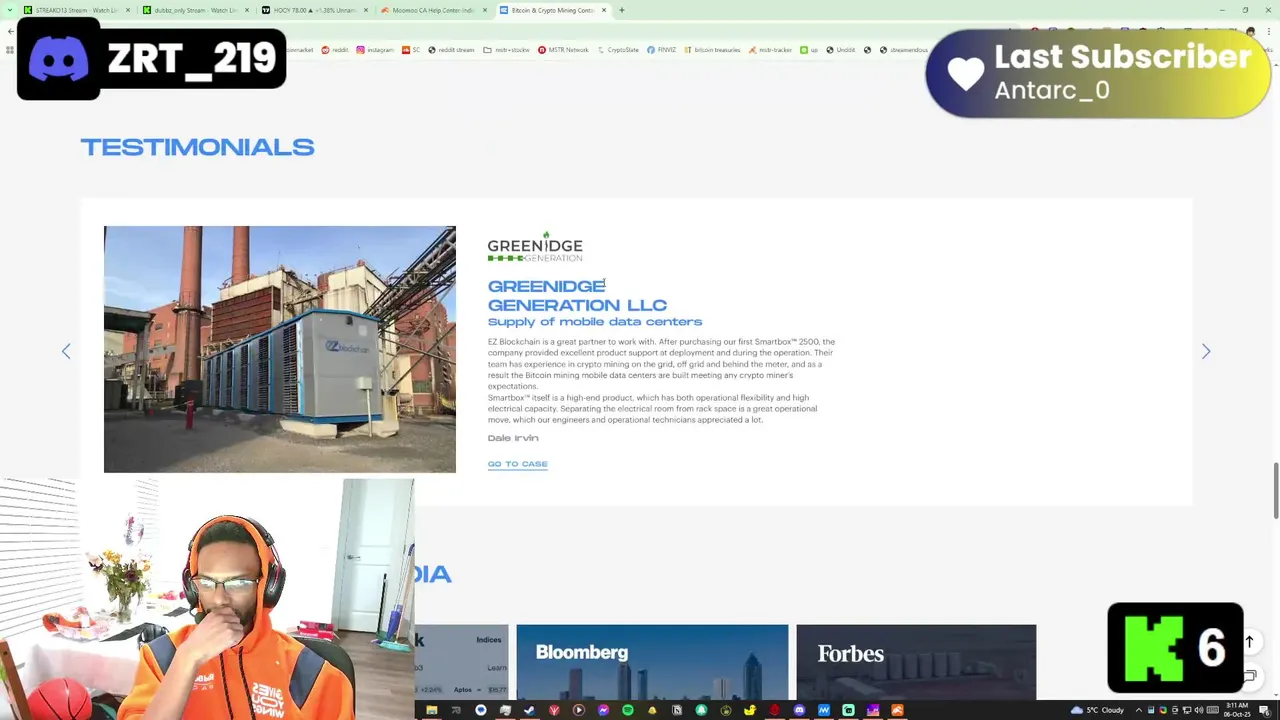The width and height of the screenshot is (1280, 720).
Task: Open the Windows notification center icon
Action: 1263,710
